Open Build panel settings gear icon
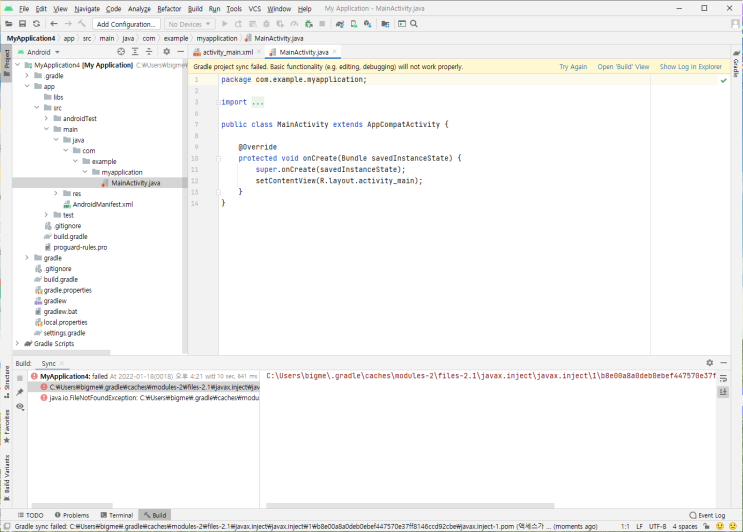This screenshot has height=532, width=743. point(709,362)
